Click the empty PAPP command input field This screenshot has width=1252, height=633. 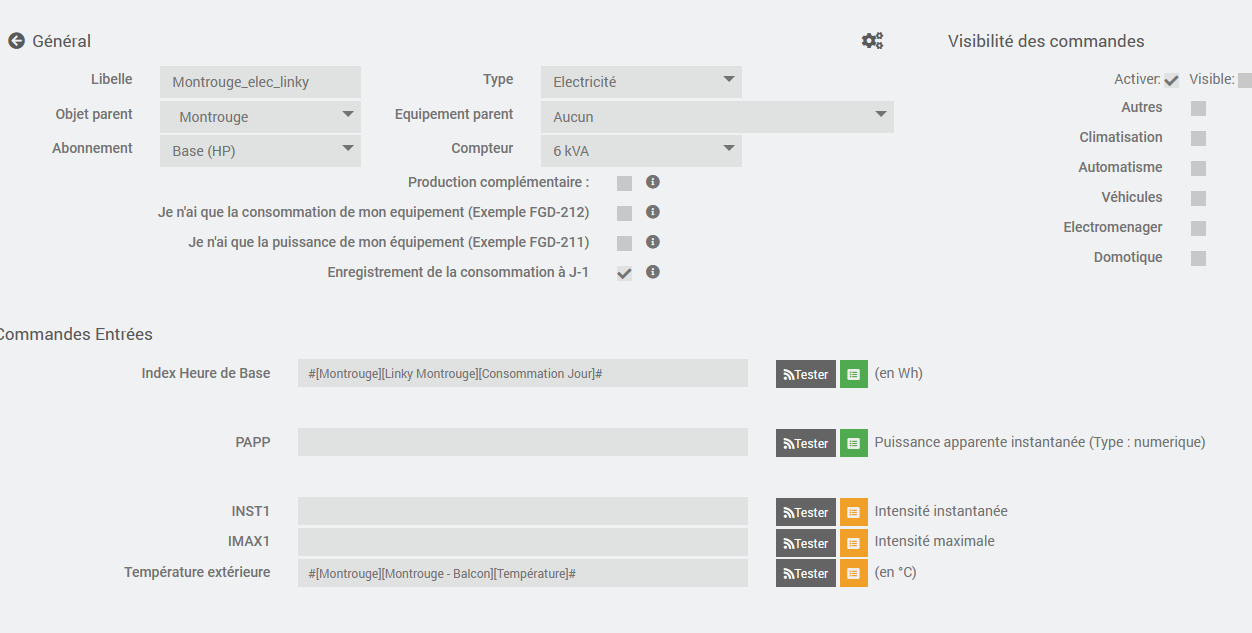522,442
